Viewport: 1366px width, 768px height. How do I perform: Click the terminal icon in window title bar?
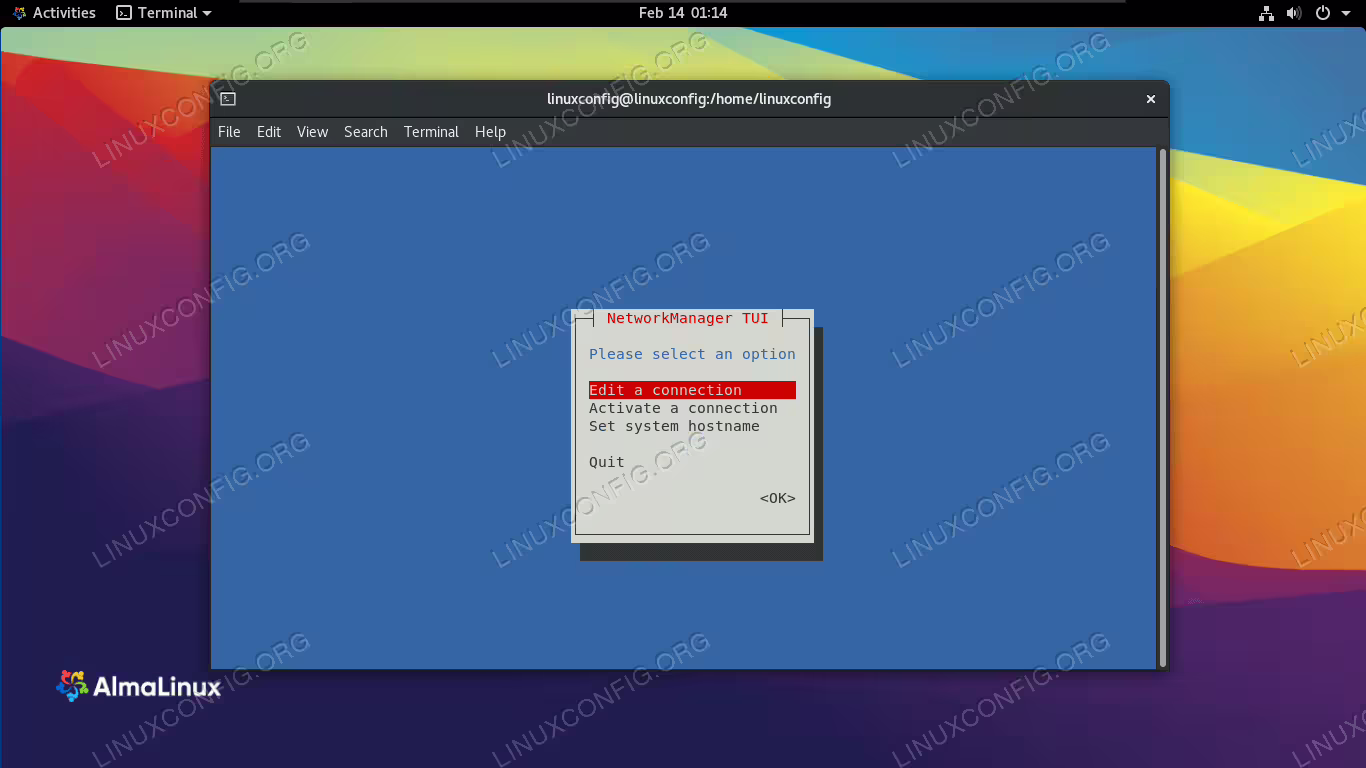(x=228, y=99)
